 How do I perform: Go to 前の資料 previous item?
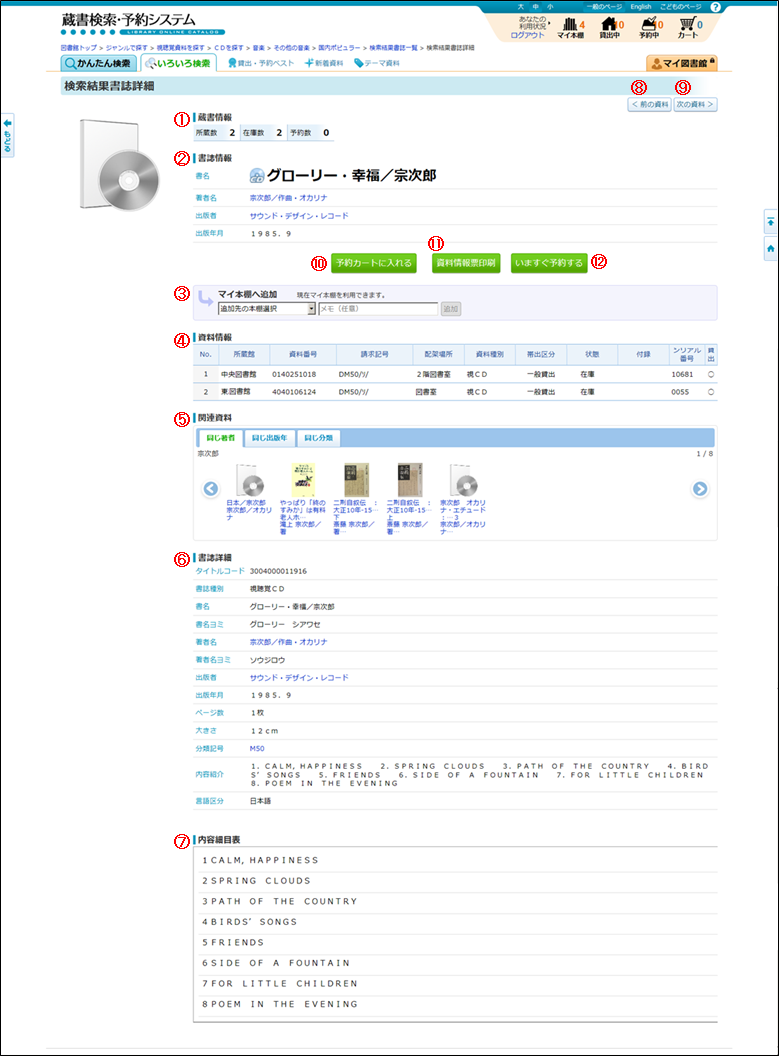click(x=650, y=104)
